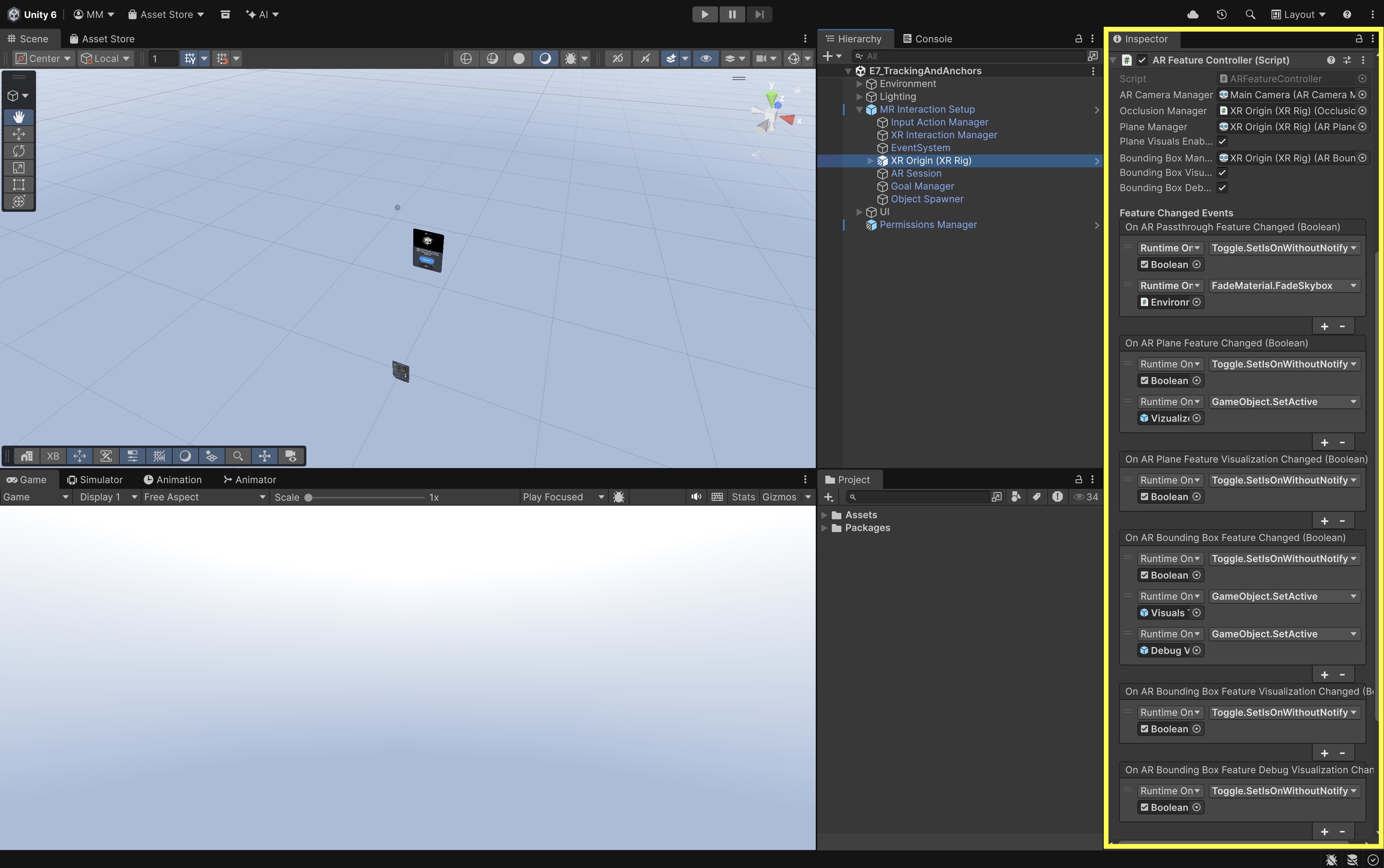Viewport: 1384px width, 868px height.
Task: Open Unity Cloud icon in top bar
Action: tap(1192, 14)
